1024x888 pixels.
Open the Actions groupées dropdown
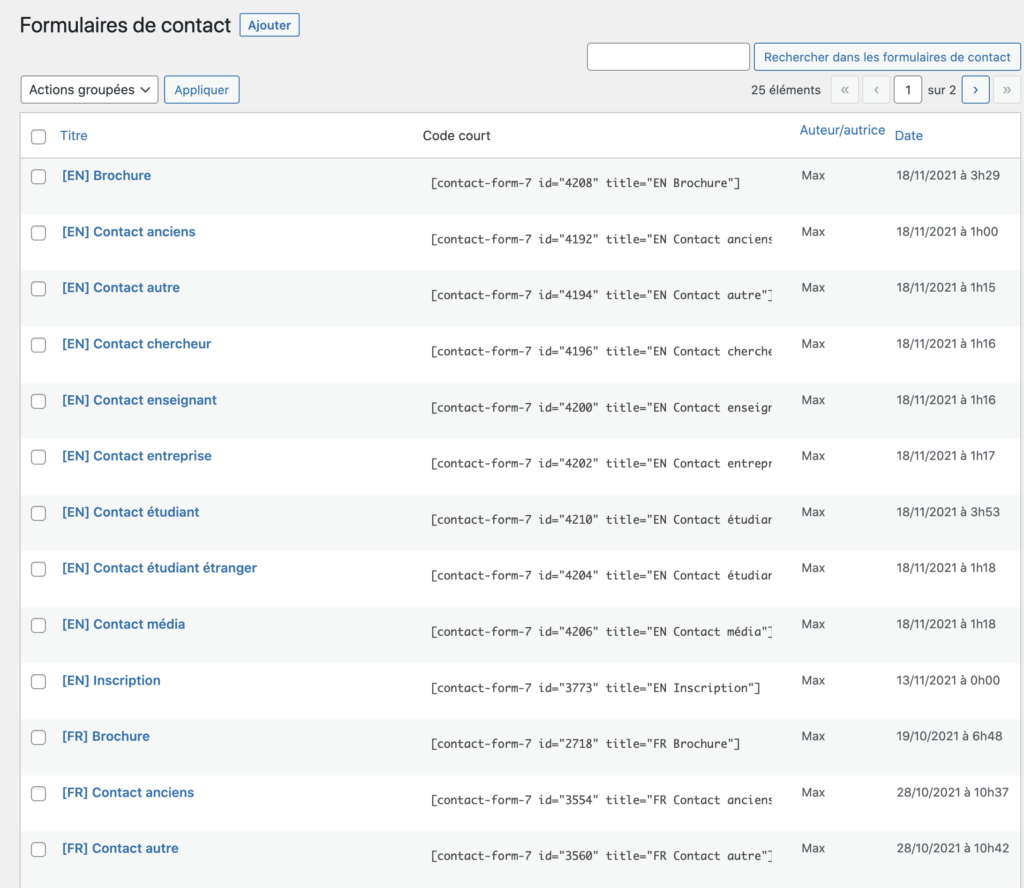[x=89, y=90]
